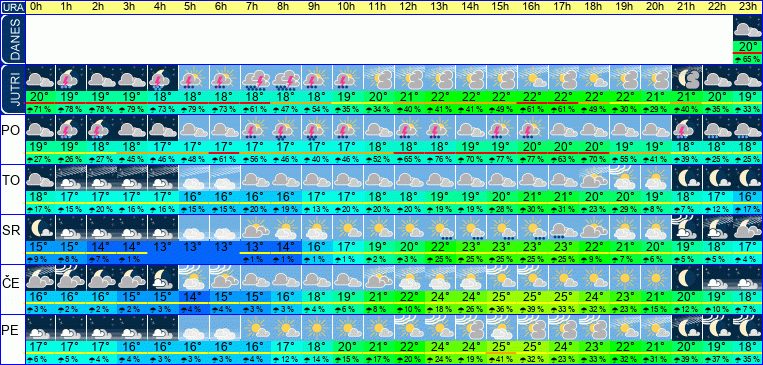Image resolution: width=763 pixels, height=365 pixels.
Task: Click Monday's 21h night thunderstorm icon
Action: point(686,128)
